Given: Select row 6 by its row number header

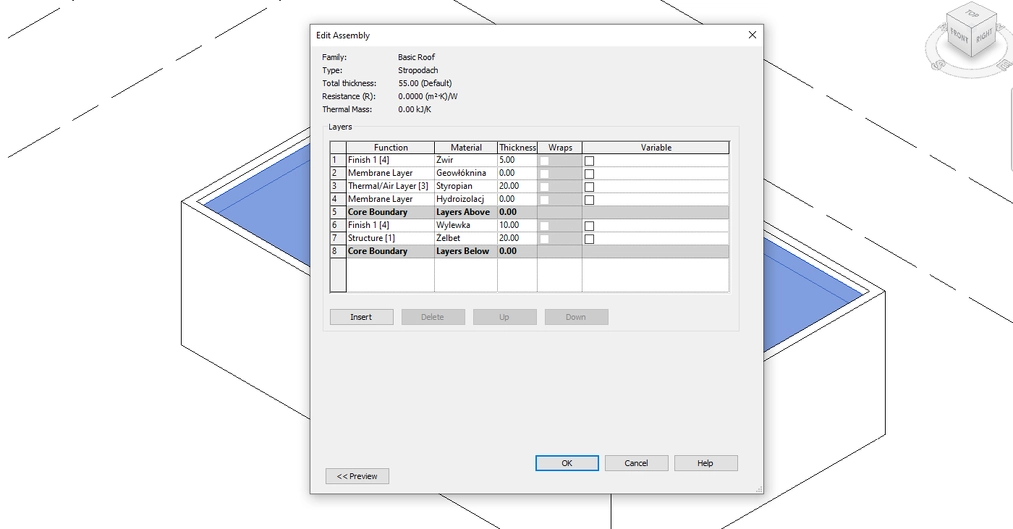Looking at the screenshot, I should [x=337, y=225].
